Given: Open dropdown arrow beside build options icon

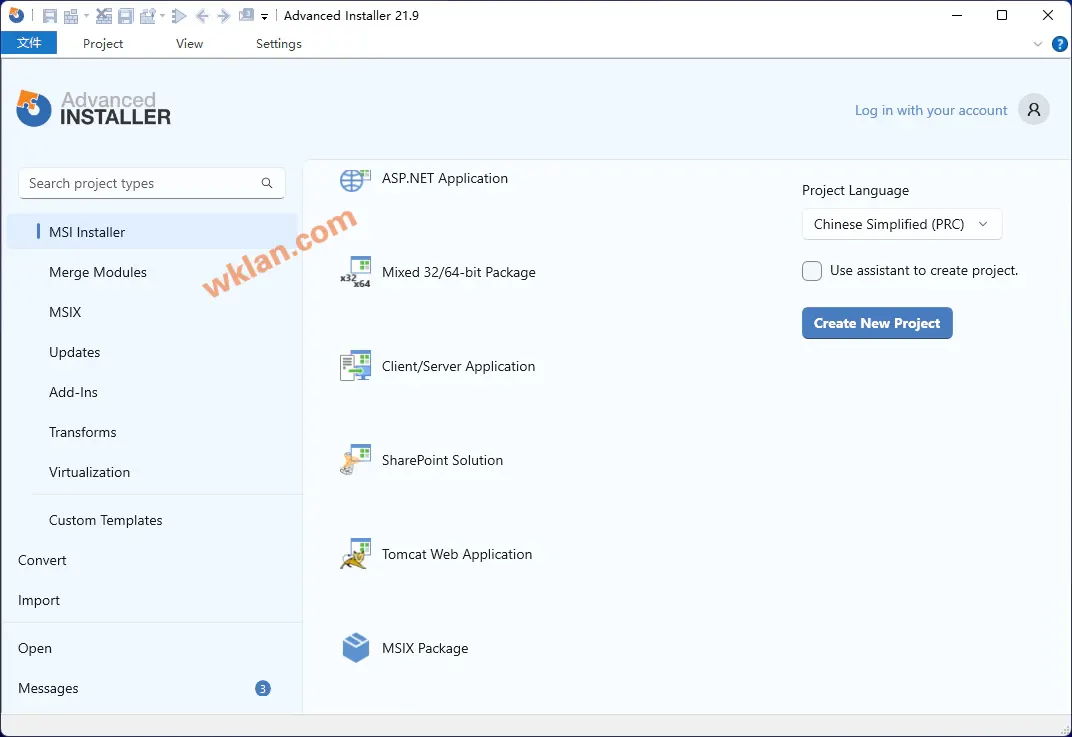Looking at the screenshot, I should point(163,16).
